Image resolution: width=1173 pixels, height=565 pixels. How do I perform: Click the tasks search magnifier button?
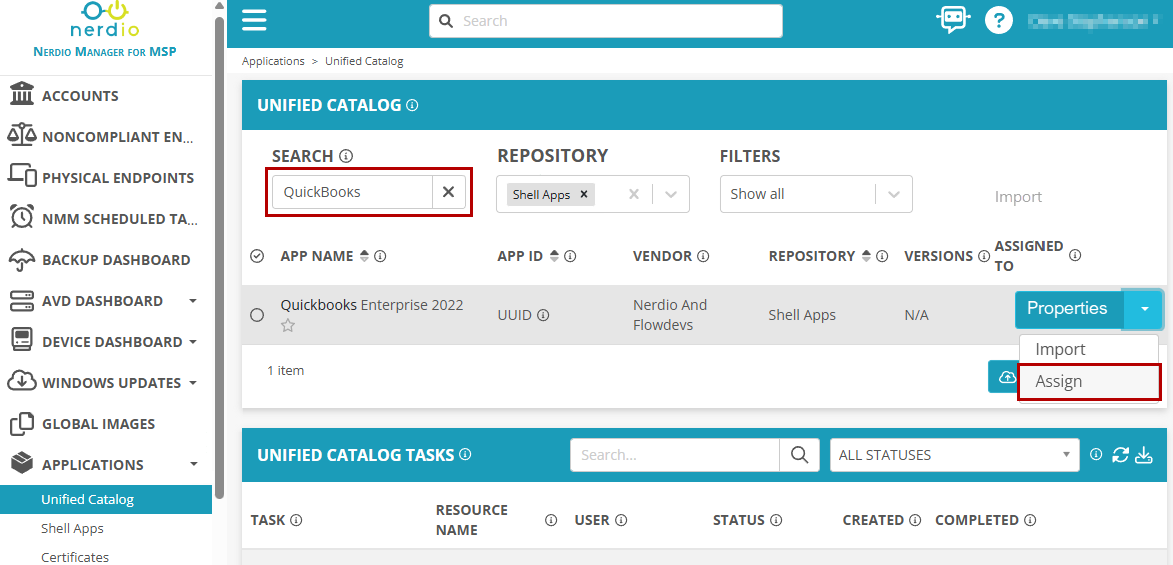pos(799,454)
